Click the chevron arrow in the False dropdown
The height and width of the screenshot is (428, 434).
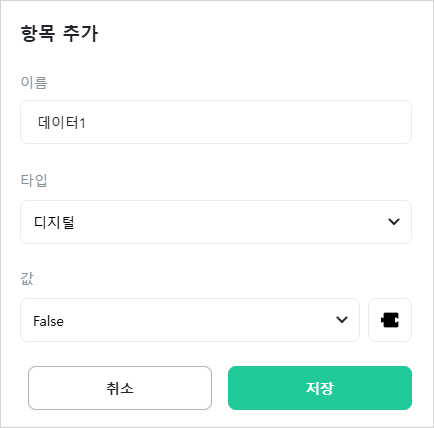(342, 320)
